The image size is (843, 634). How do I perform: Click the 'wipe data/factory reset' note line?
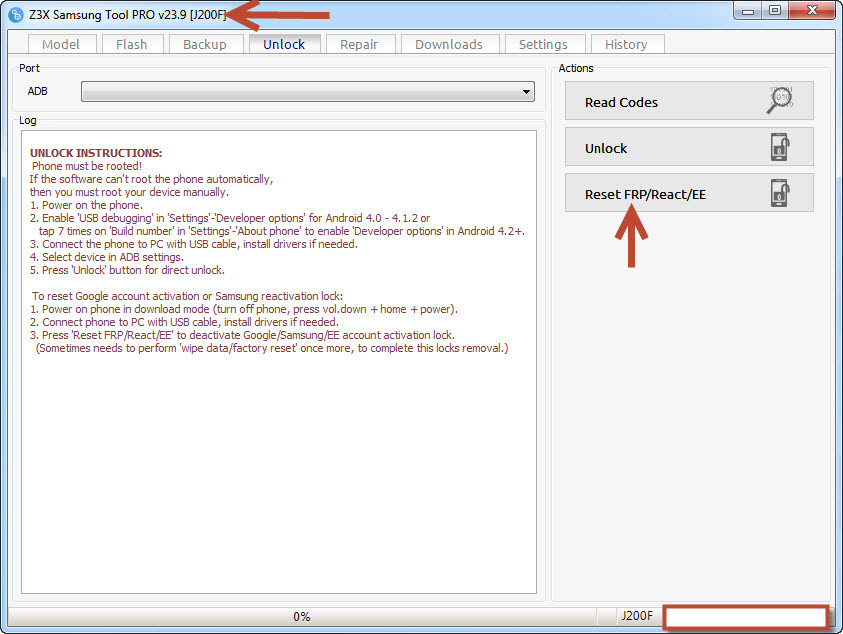(272, 348)
